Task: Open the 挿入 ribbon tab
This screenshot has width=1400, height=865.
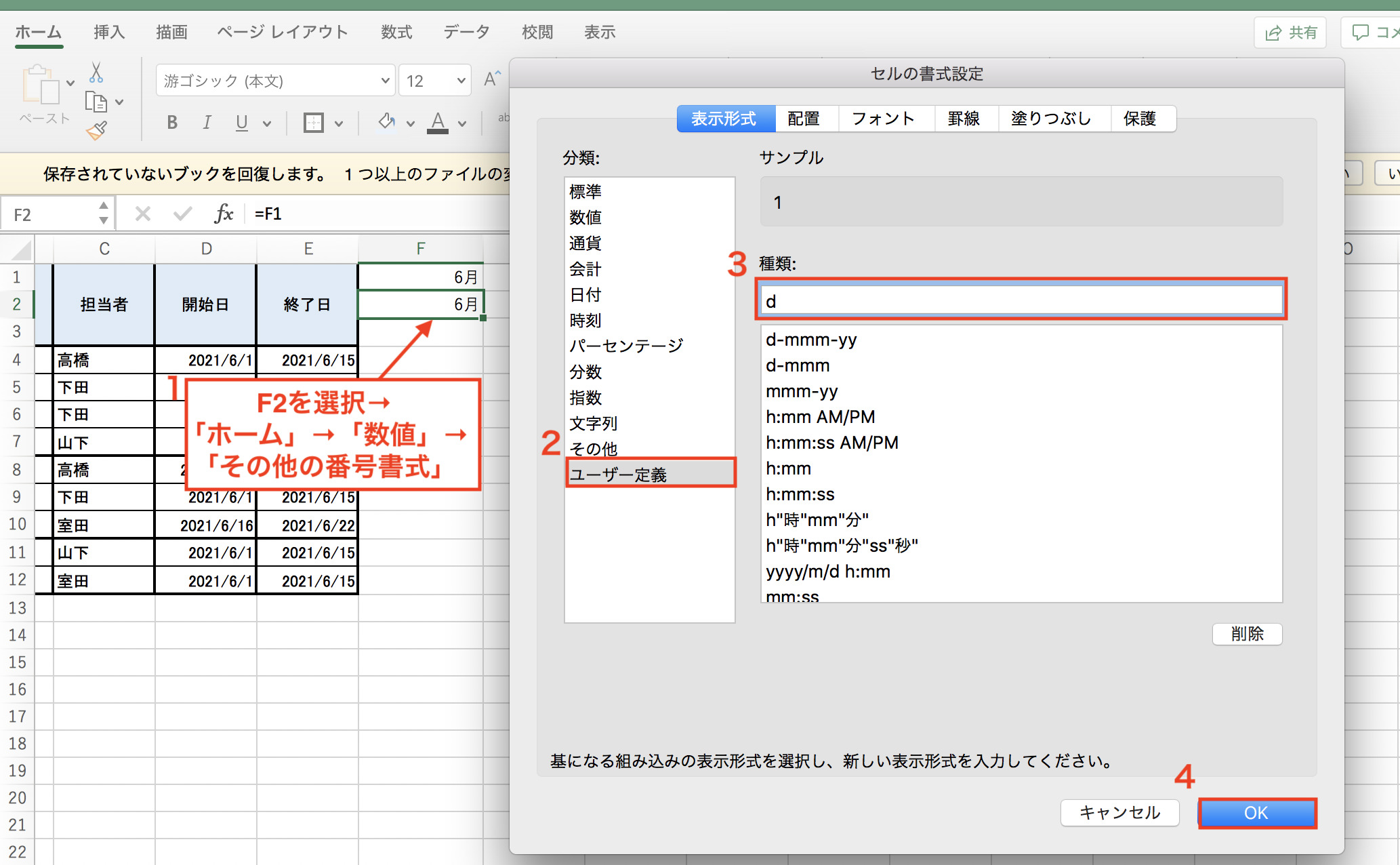Action: tap(109, 32)
